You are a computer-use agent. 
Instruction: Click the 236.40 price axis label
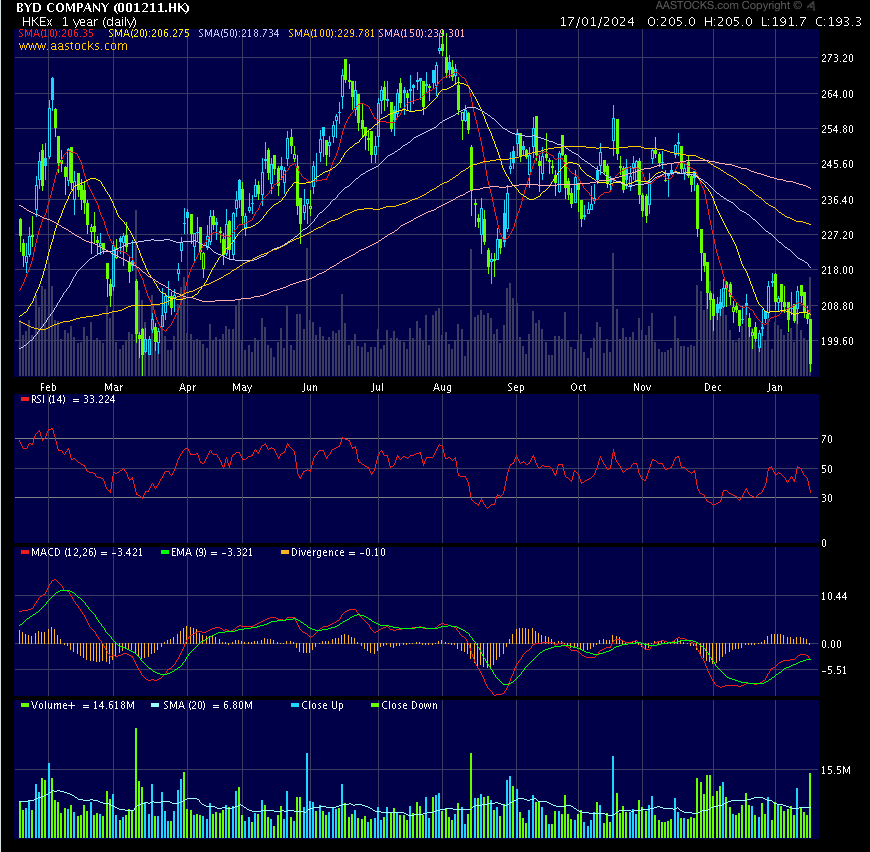[x=837, y=200]
